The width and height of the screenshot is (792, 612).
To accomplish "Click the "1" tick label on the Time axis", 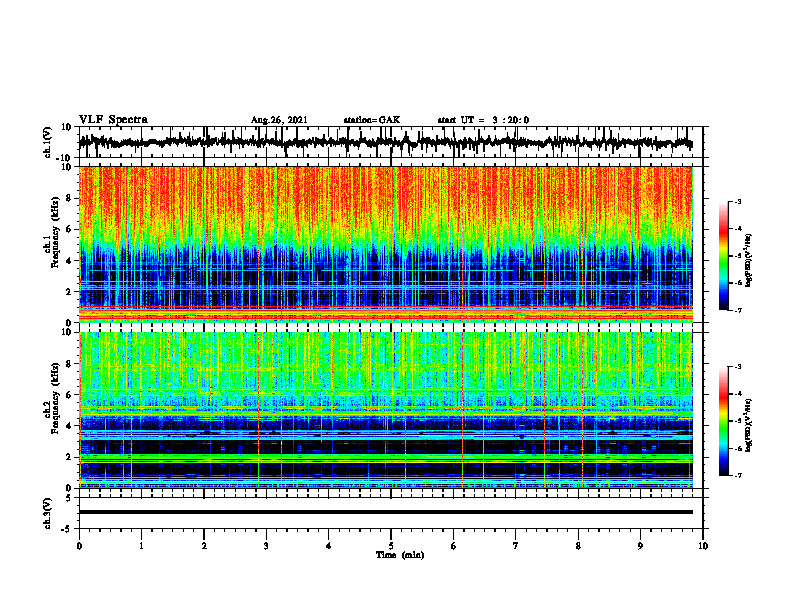I will tap(141, 546).
